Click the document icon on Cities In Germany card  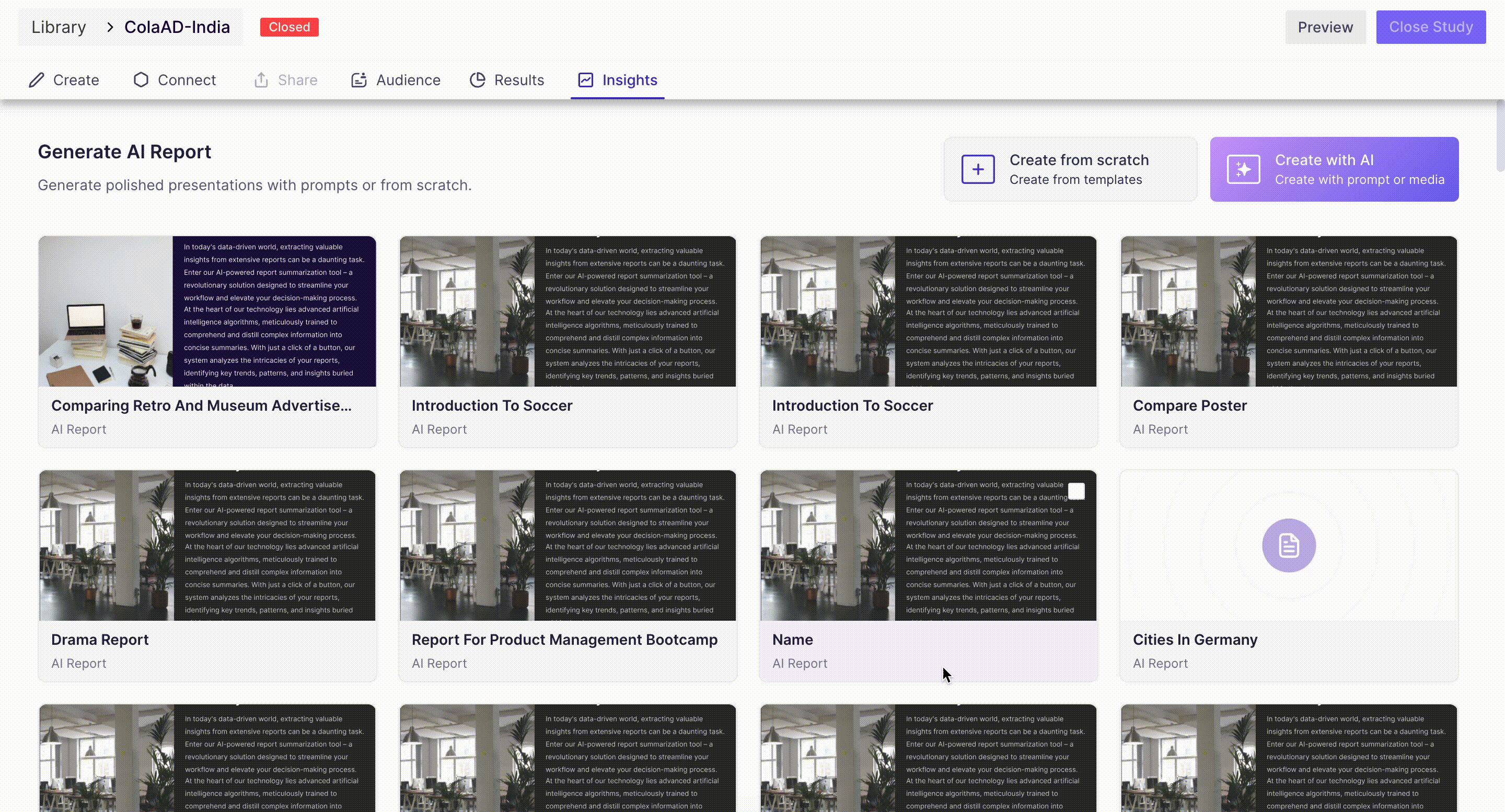pos(1289,546)
